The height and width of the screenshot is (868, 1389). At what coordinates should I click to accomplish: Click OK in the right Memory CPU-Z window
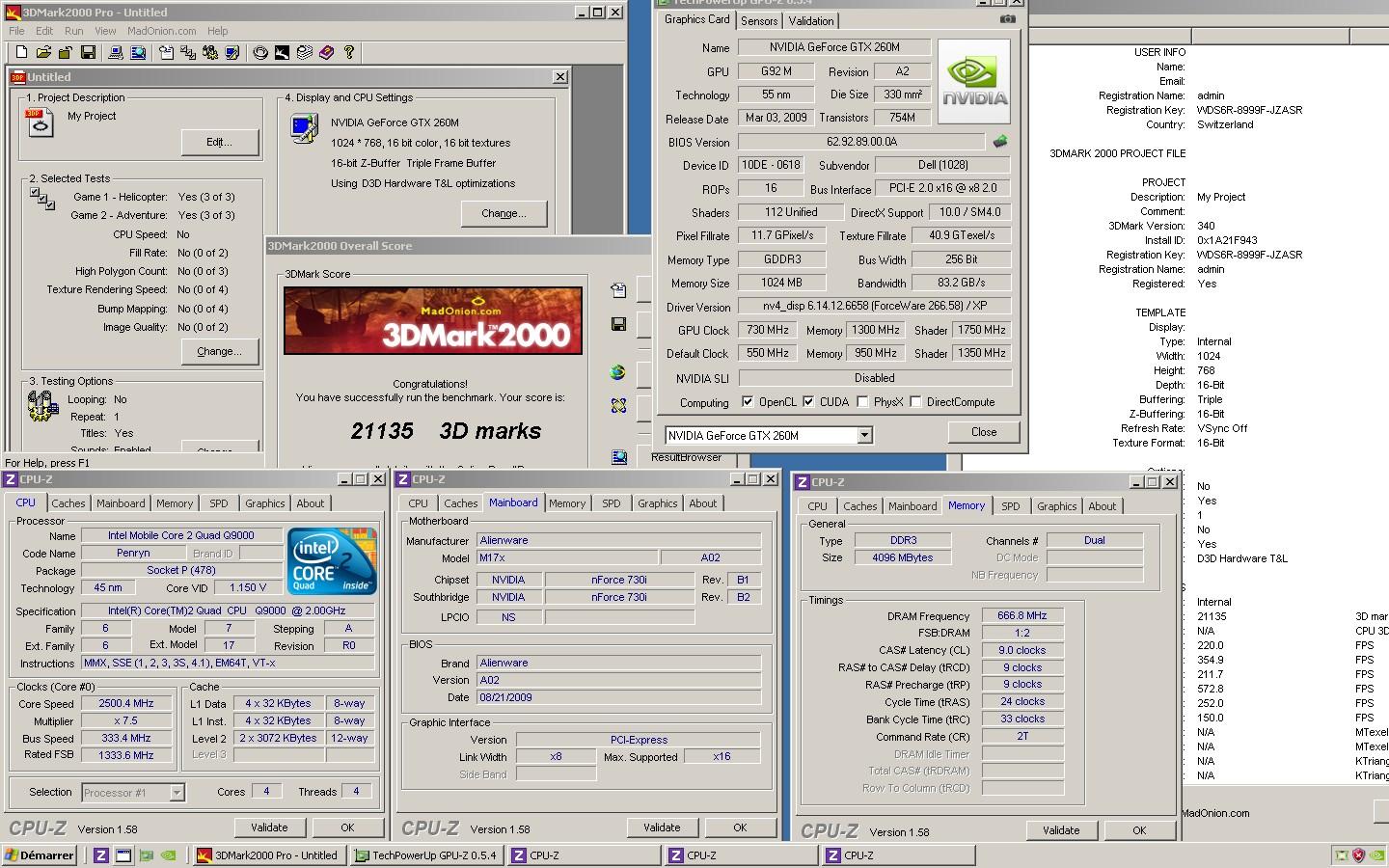coord(1139,830)
